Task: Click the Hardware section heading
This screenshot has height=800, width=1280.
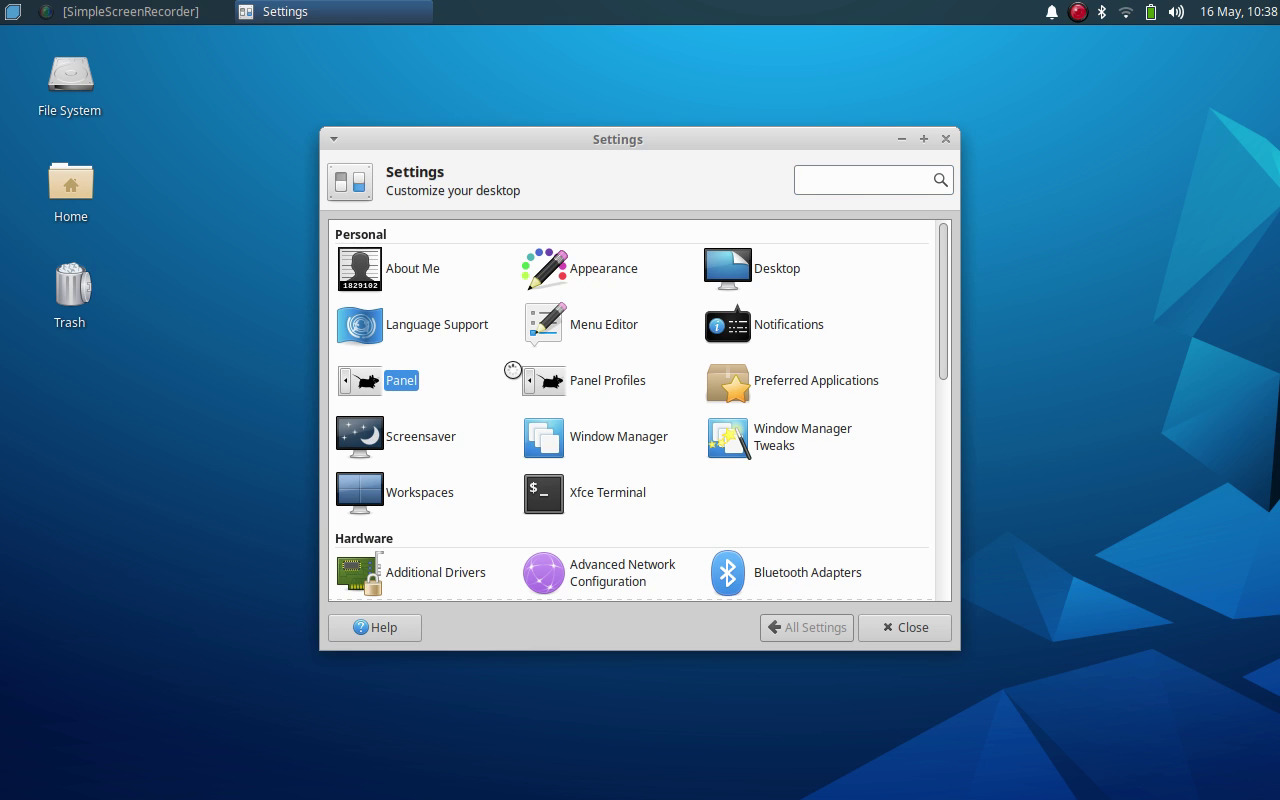Action: coord(364,538)
